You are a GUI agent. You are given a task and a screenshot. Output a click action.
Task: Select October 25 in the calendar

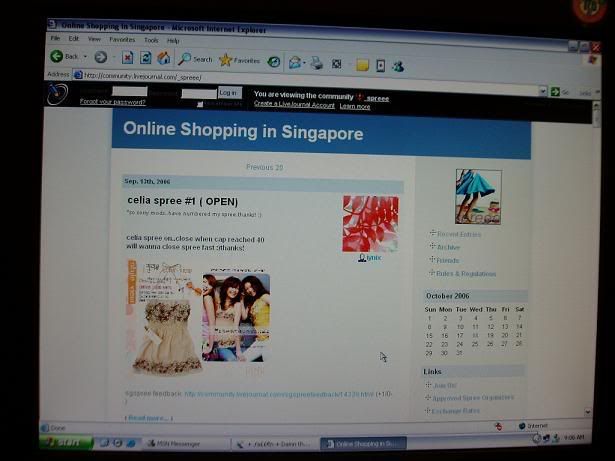[x=475, y=344]
